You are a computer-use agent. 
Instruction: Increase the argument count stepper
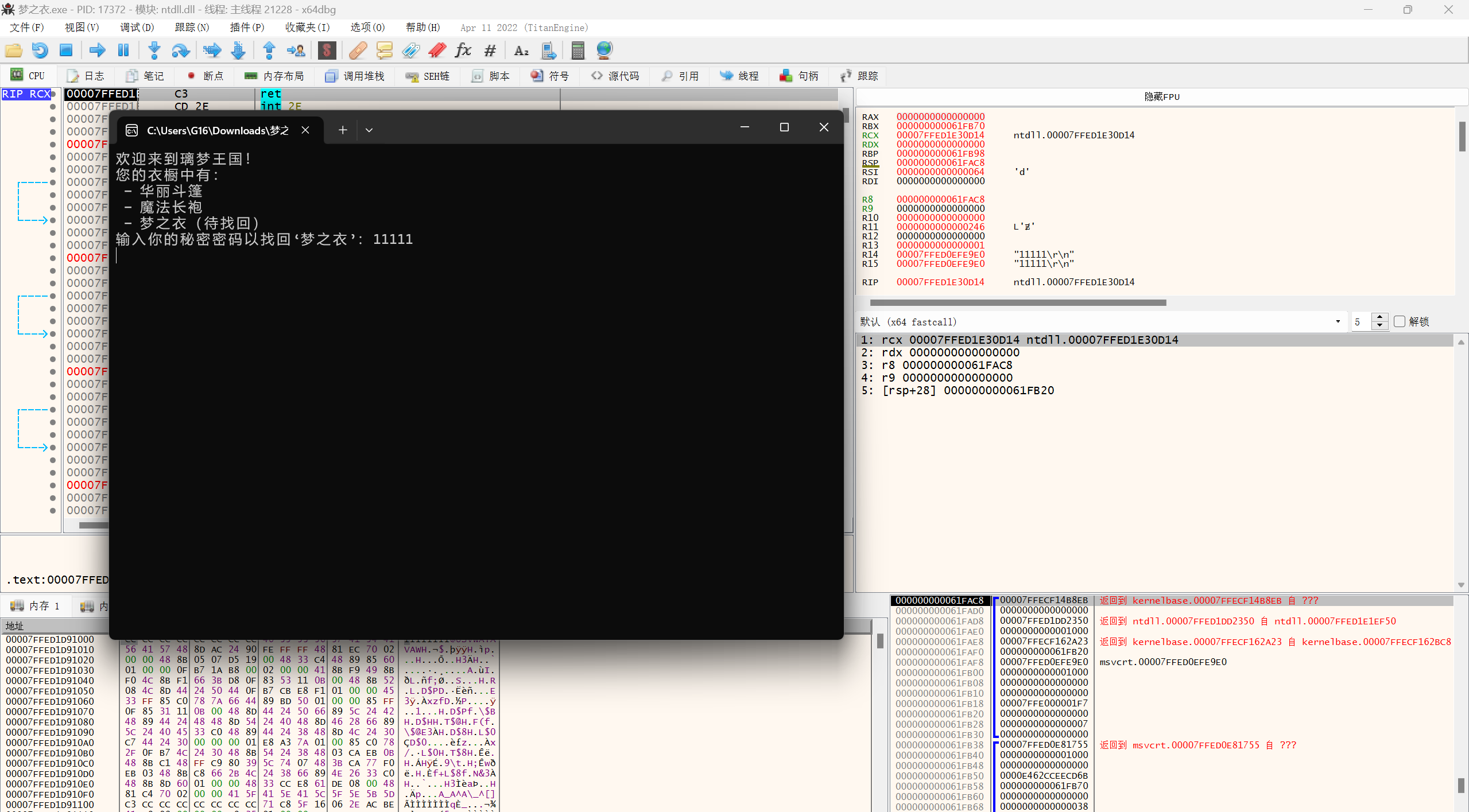pyautogui.click(x=1379, y=317)
